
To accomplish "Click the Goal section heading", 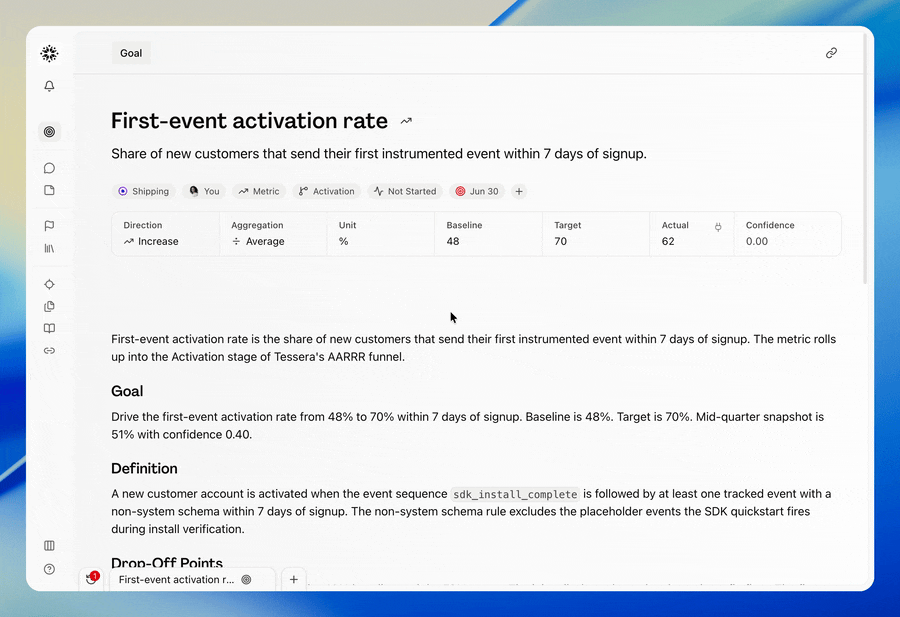I will pos(127,391).
